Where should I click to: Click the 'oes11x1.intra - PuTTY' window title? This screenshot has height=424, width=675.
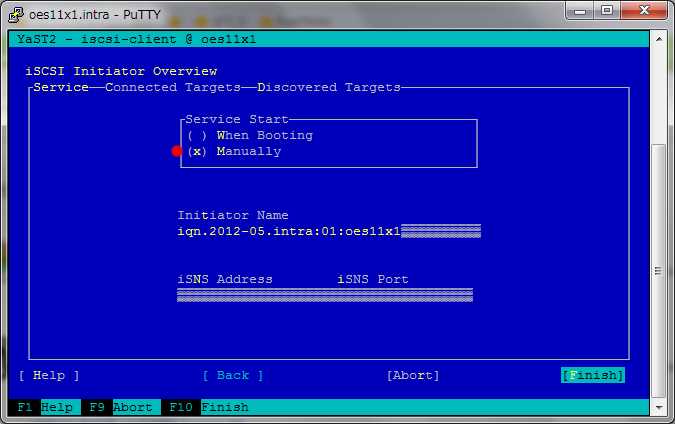95,15
